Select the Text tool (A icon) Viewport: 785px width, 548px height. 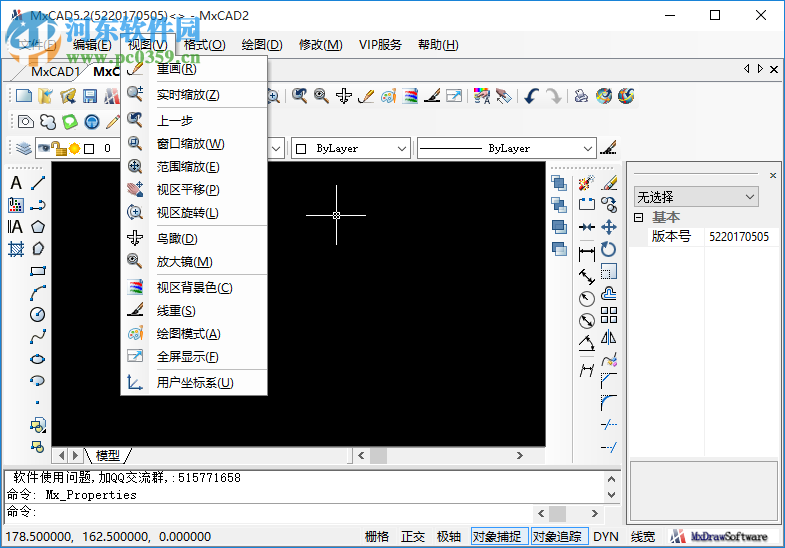click(16, 183)
